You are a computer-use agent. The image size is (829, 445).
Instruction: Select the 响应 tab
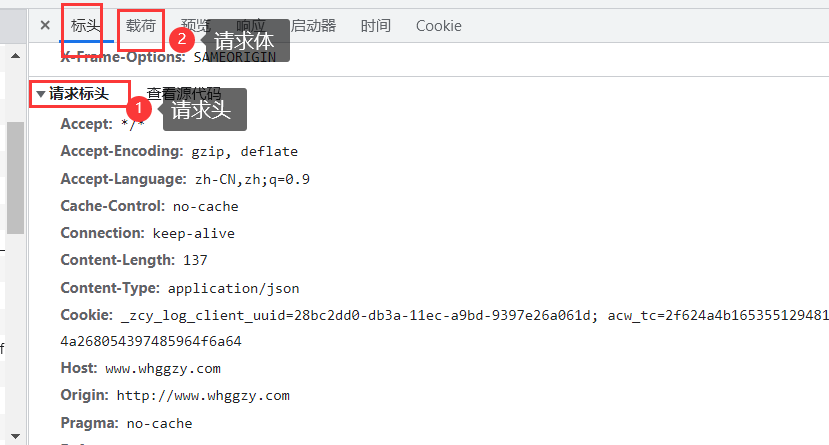pos(252,26)
